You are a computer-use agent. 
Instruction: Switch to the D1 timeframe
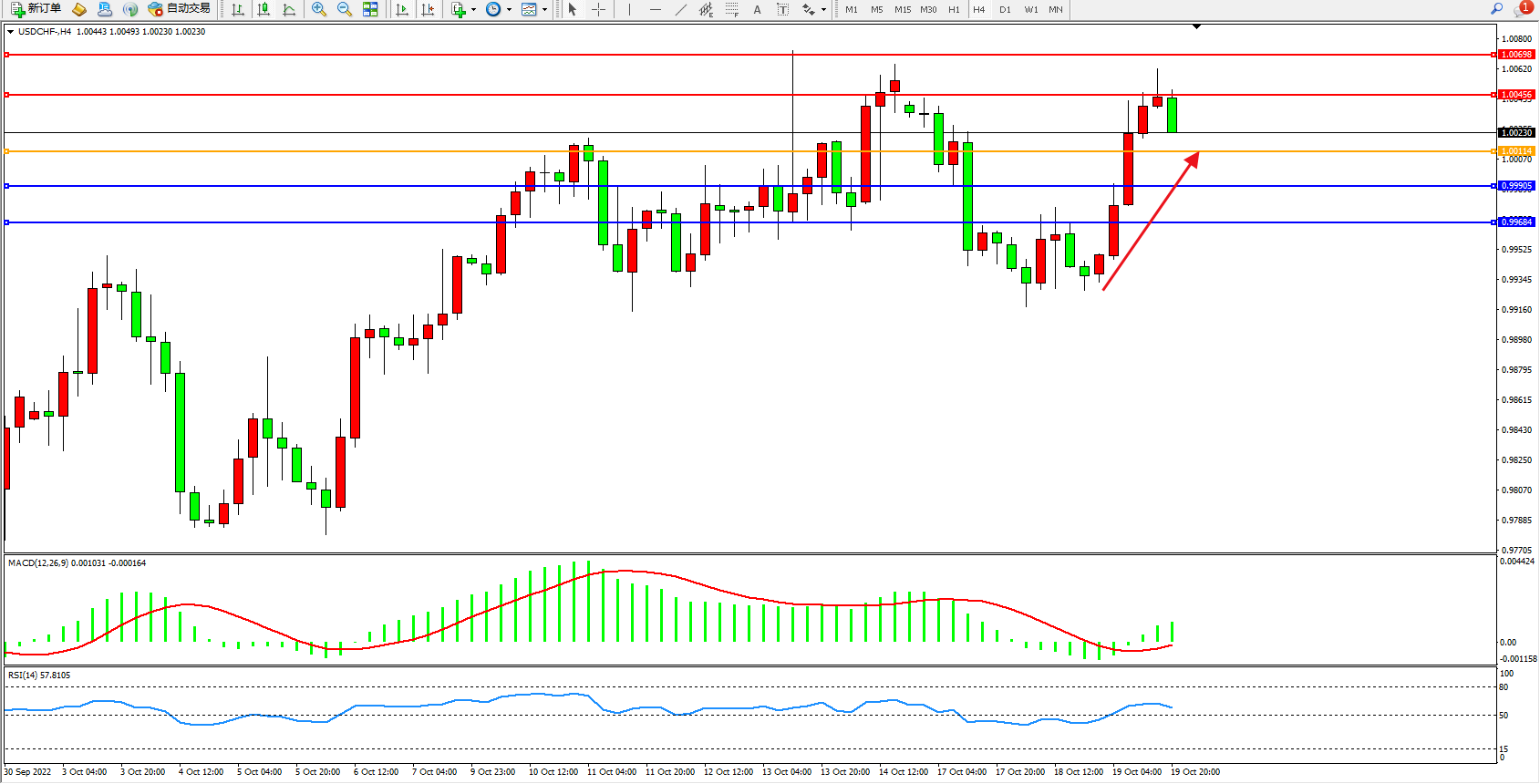click(x=1005, y=9)
